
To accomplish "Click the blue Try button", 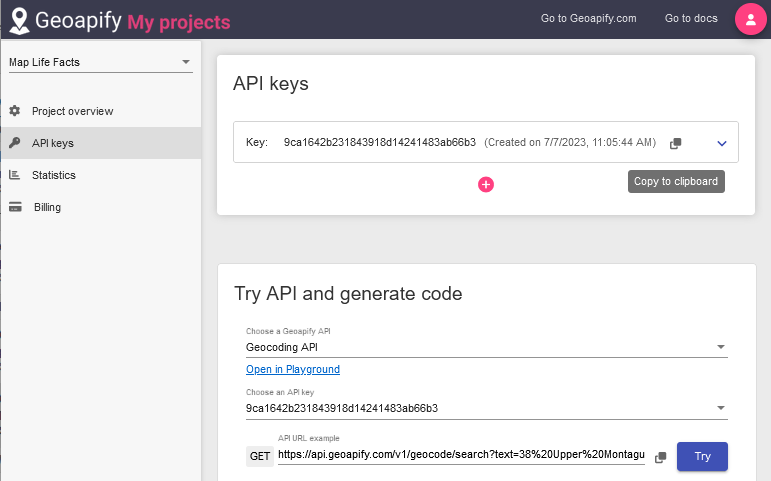I will tap(702, 456).
